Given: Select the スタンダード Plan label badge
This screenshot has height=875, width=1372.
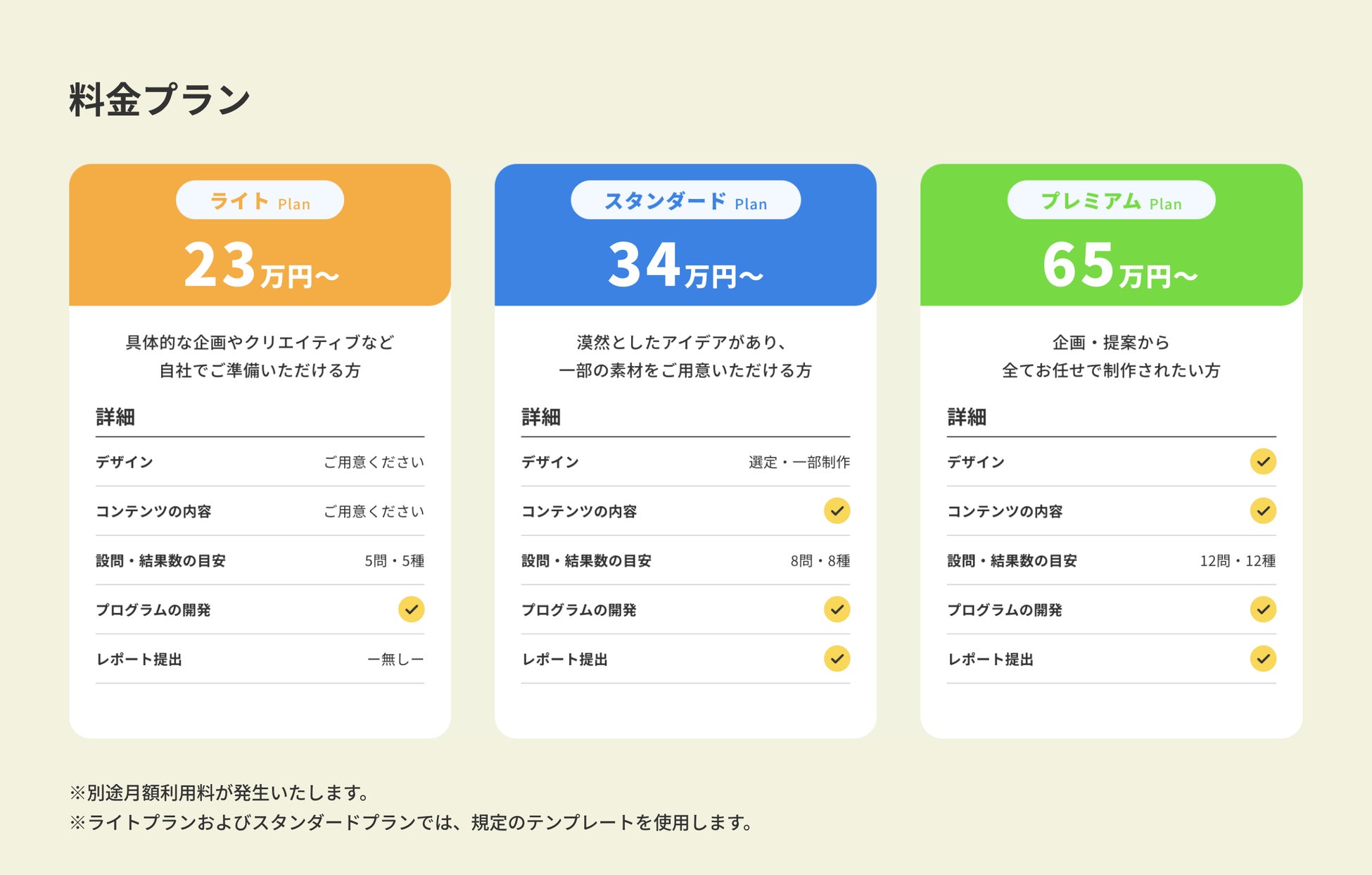Looking at the screenshot, I should pyautogui.click(x=685, y=201).
